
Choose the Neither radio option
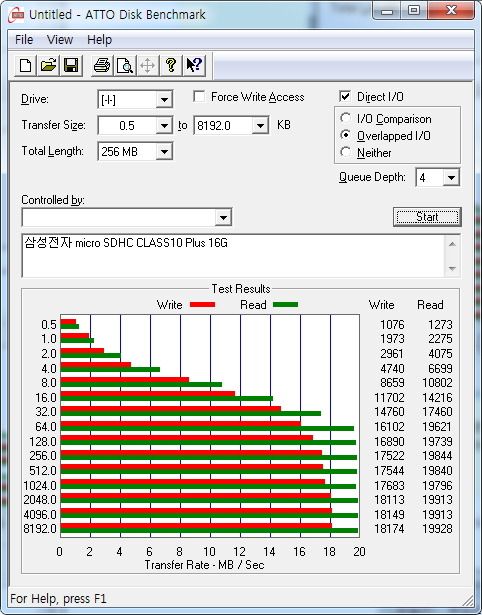tap(346, 152)
